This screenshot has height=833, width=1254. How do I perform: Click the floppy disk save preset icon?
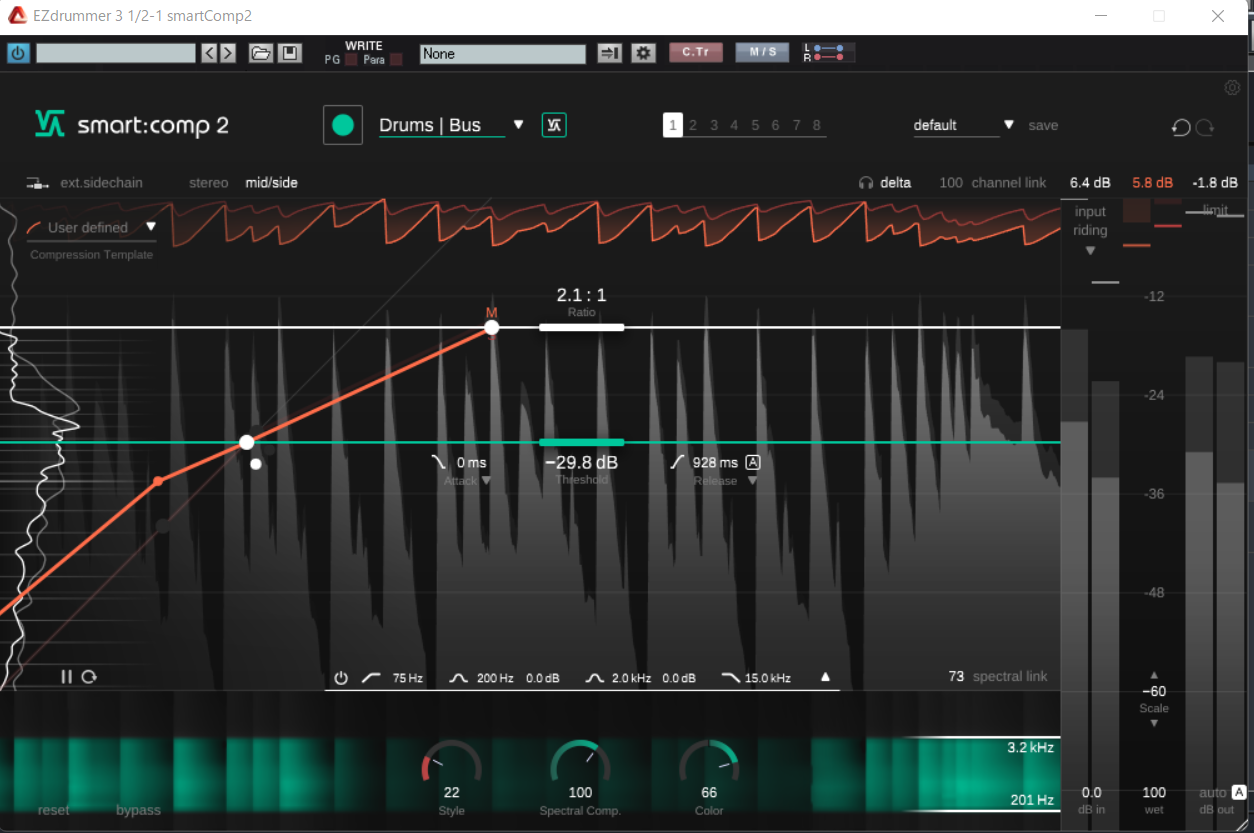(290, 53)
